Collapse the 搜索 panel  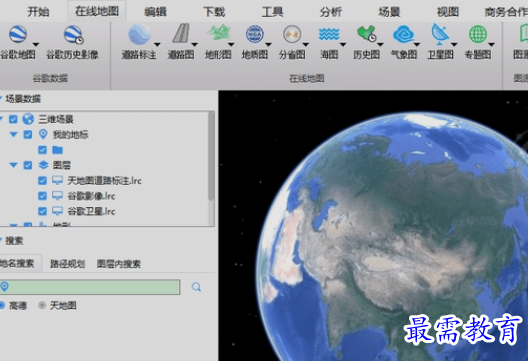click(1, 240)
